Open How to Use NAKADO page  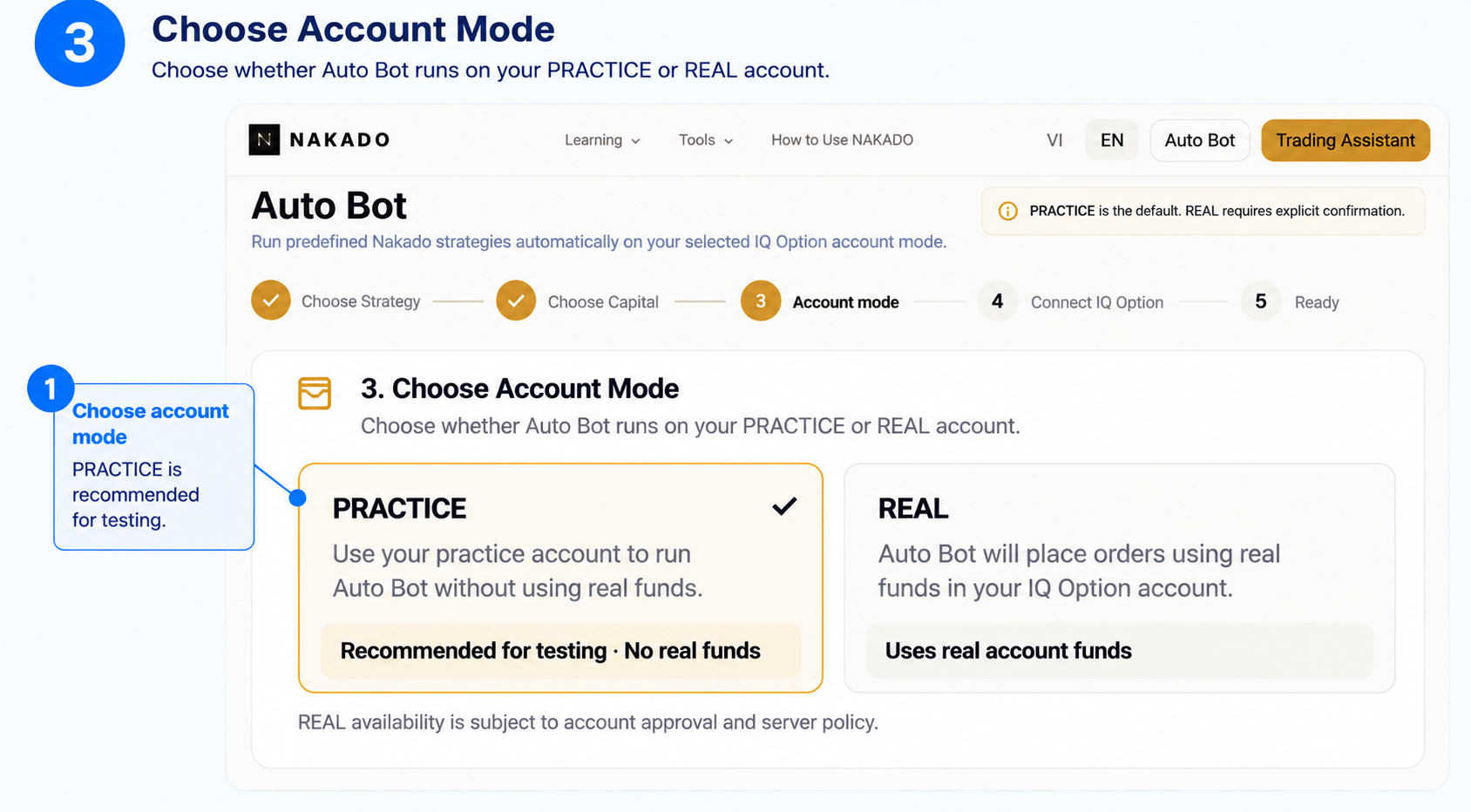[x=842, y=140]
